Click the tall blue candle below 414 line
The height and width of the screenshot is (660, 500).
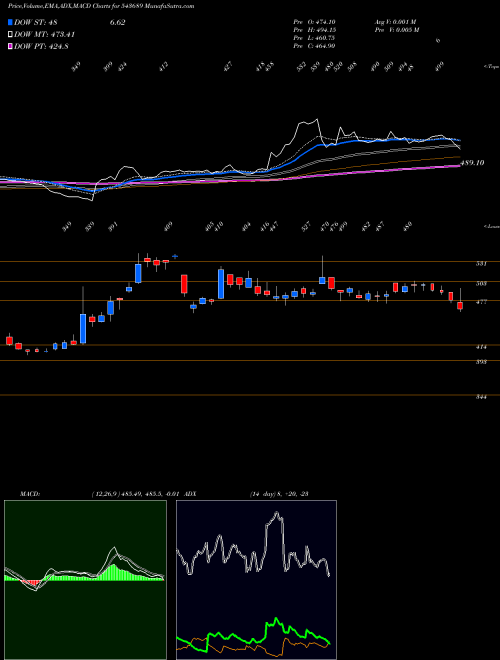(x=83, y=328)
